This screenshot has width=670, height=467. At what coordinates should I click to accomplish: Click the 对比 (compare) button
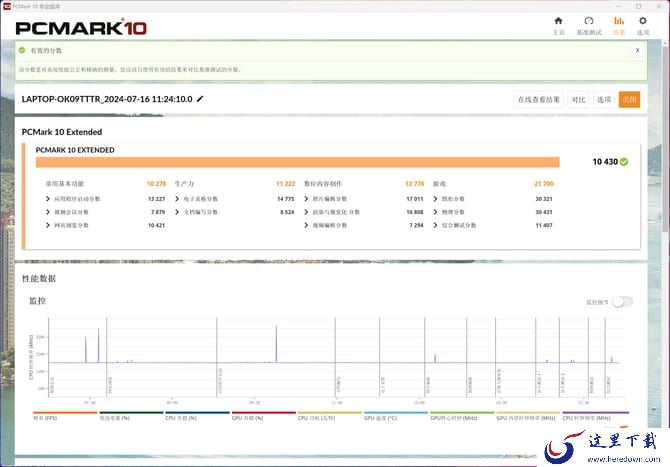click(x=578, y=100)
